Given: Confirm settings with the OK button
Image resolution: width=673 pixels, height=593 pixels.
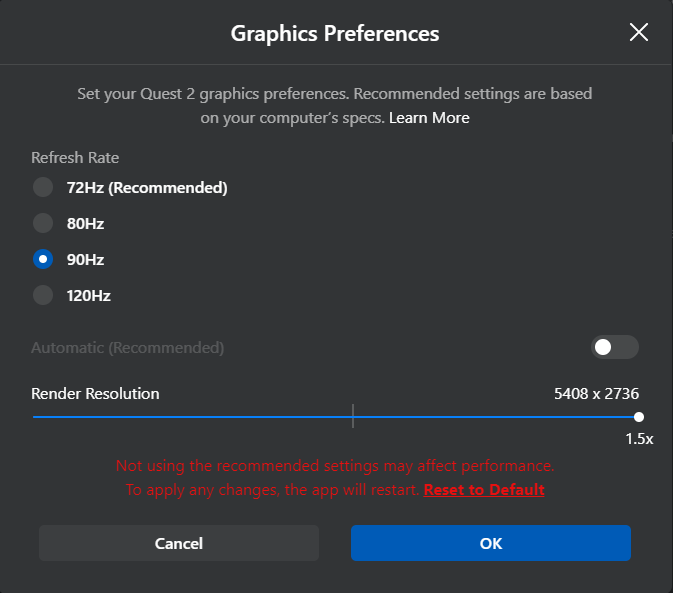Looking at the screenshot, I should click(x=490, y=544).
